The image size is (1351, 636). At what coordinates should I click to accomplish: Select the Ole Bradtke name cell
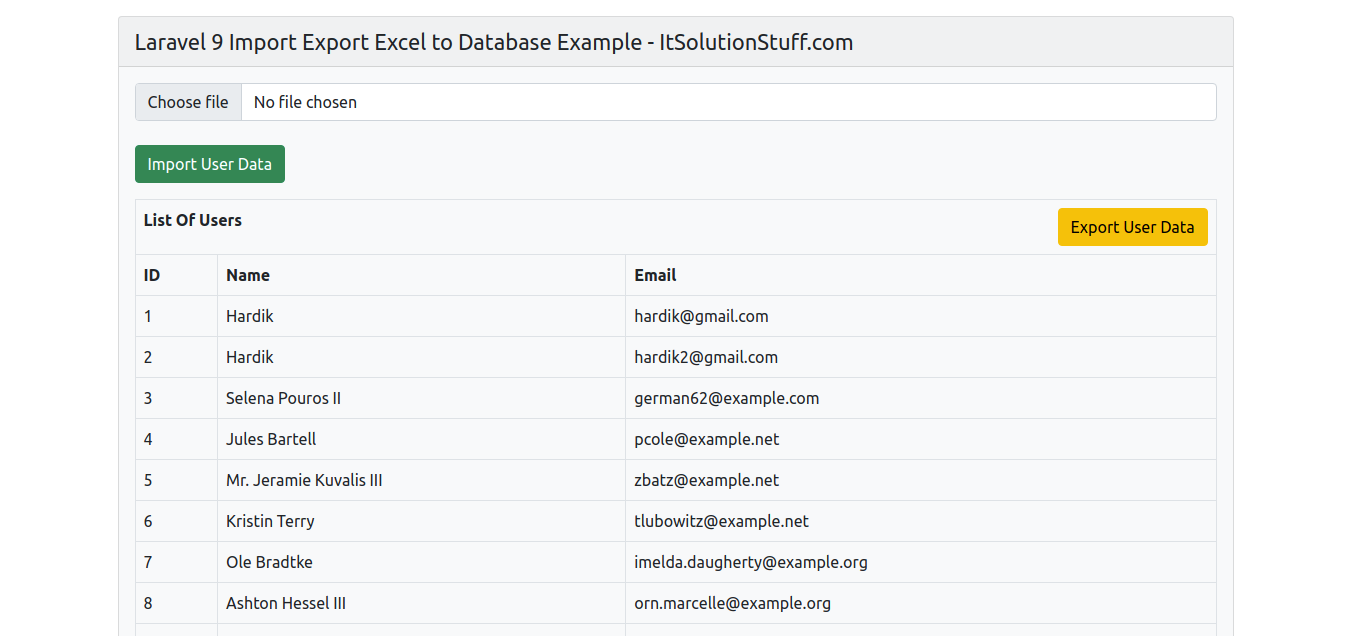[269, 562]
